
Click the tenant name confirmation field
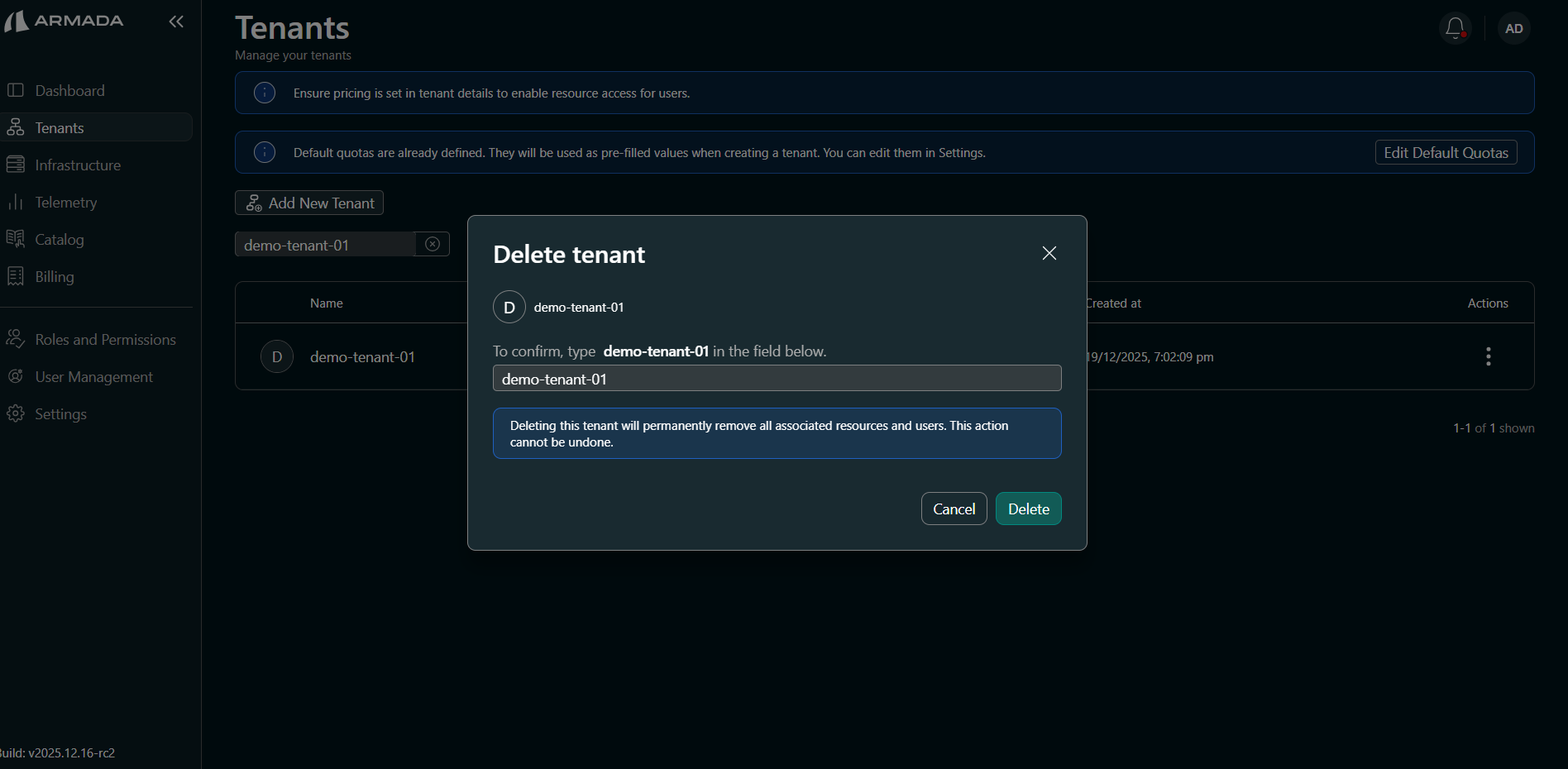coord(776,379)
